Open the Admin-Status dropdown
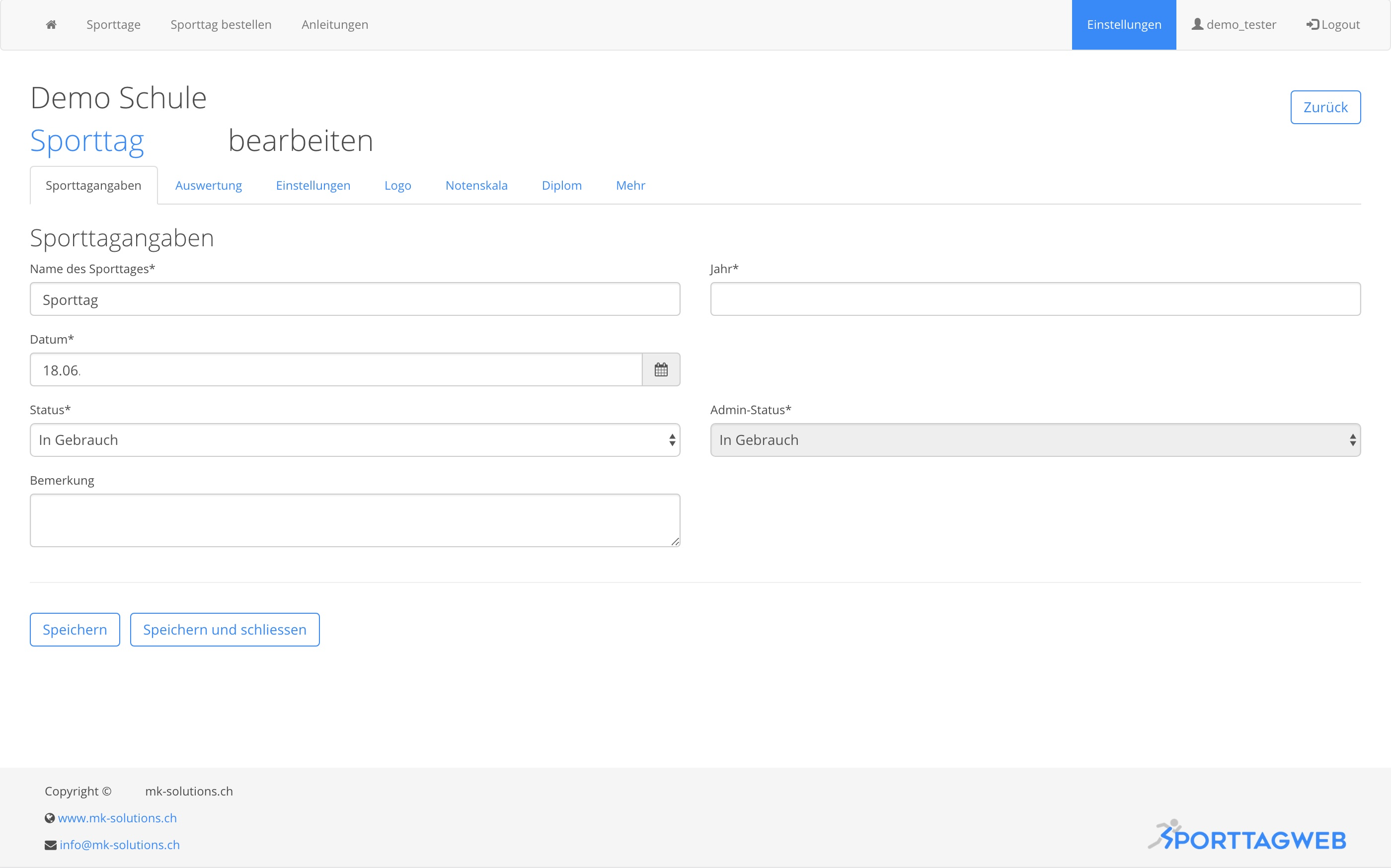 1034,440
